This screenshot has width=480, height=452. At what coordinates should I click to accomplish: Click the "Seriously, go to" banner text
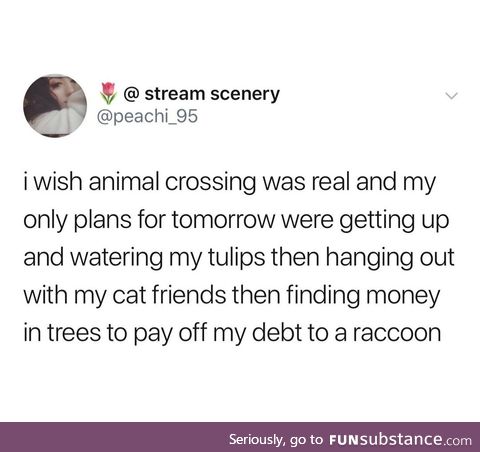click(276, 439)
